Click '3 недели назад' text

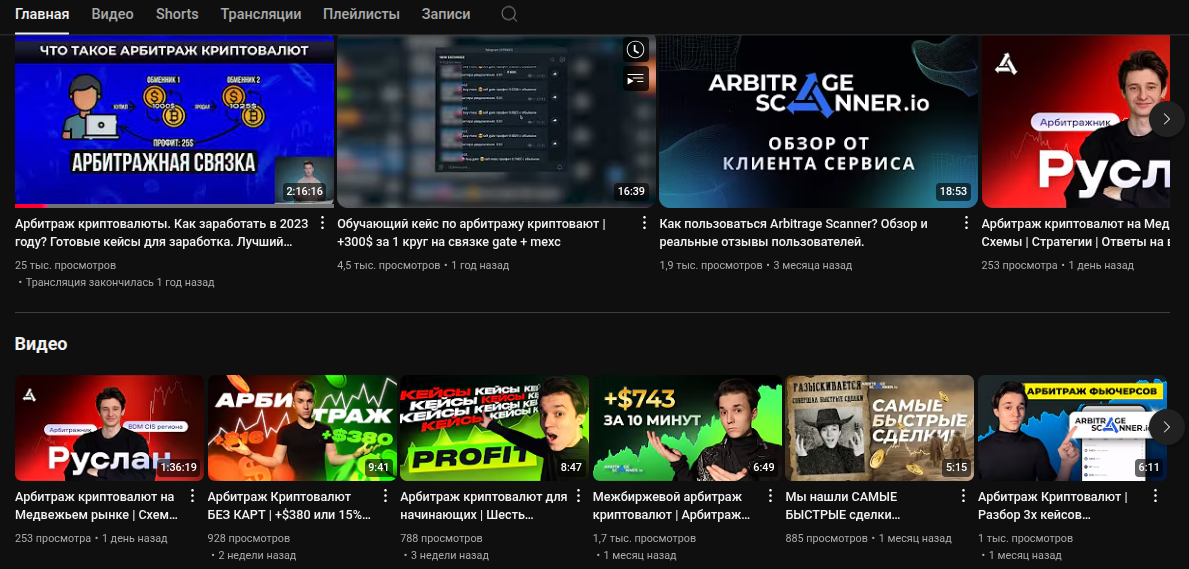tap(450, 555)
